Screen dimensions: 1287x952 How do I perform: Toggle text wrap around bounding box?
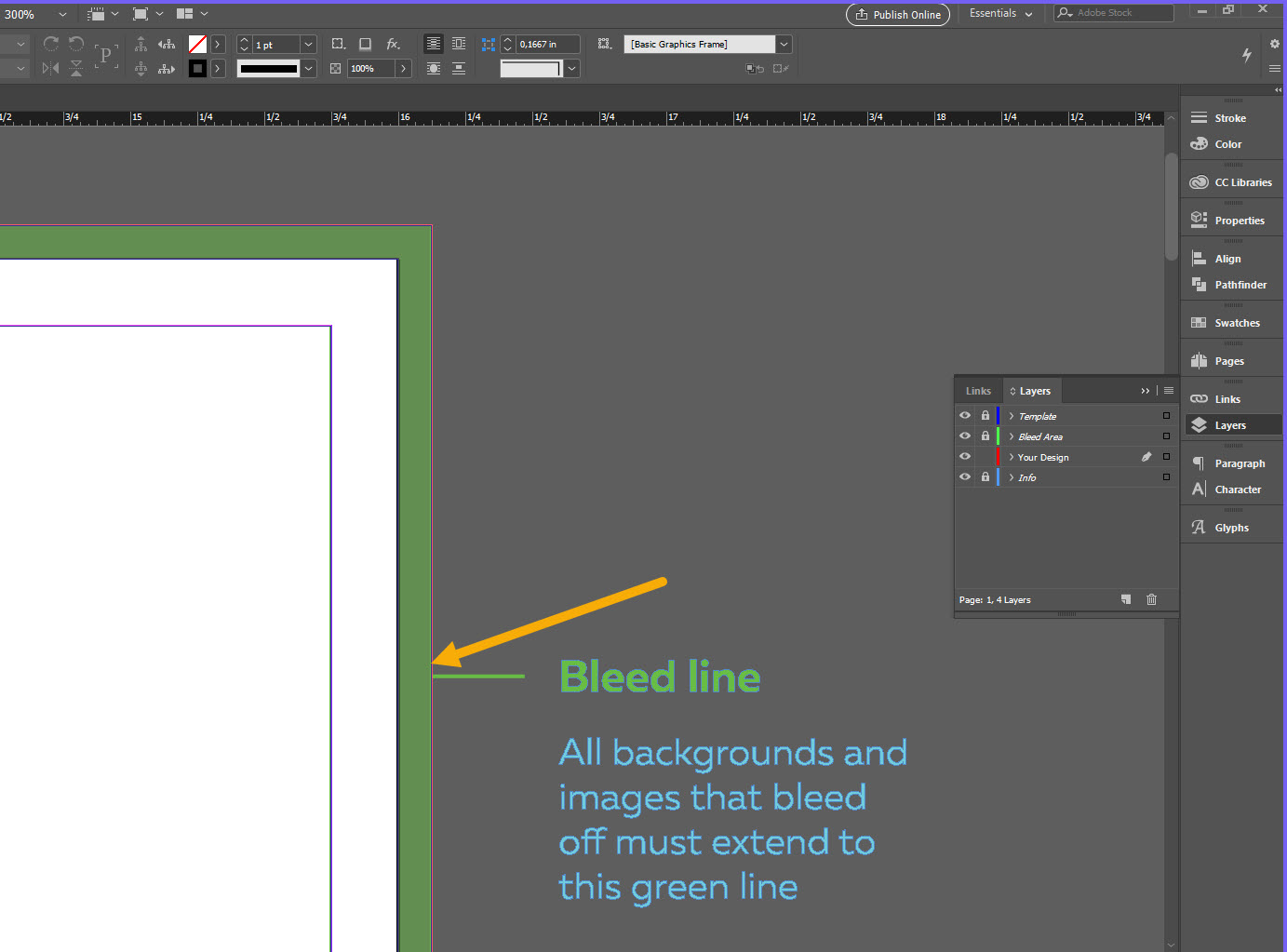pyautogui.click(x=459, y=44)
